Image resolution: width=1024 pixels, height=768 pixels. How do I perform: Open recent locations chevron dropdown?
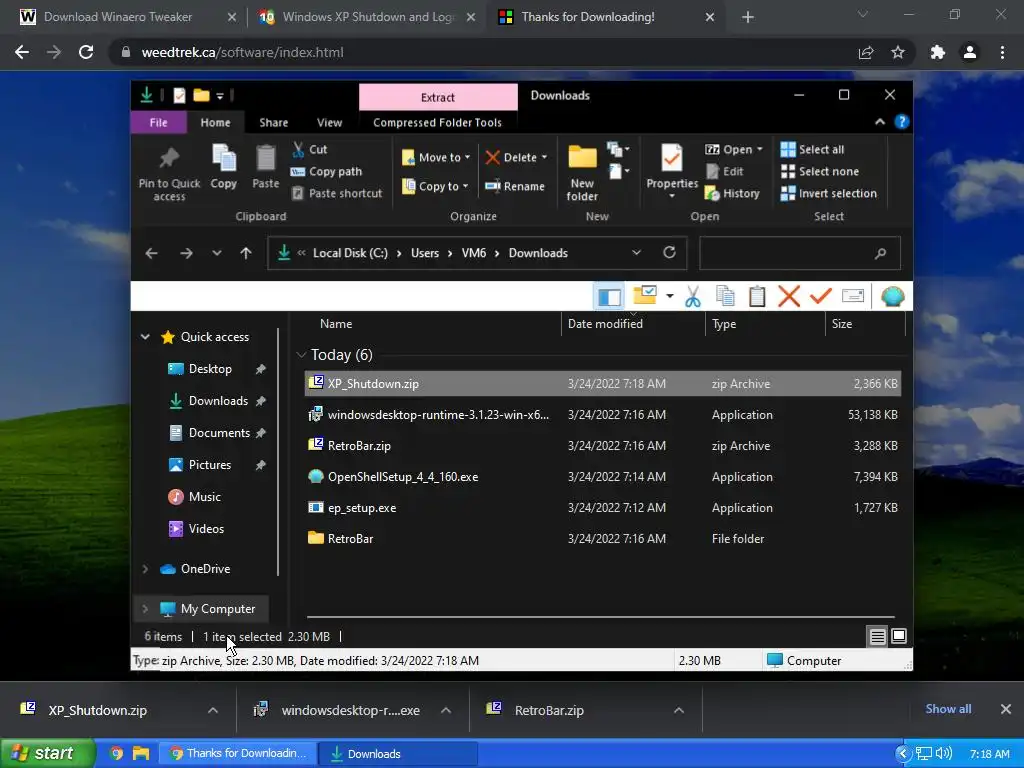click(217, 253)
